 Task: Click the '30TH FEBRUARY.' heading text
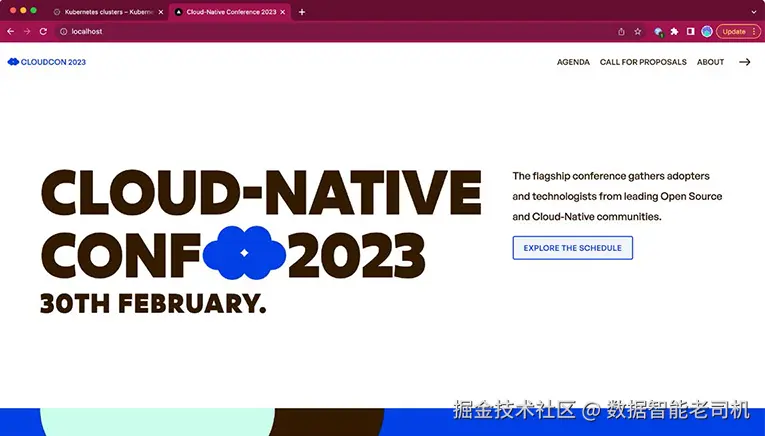153,303
